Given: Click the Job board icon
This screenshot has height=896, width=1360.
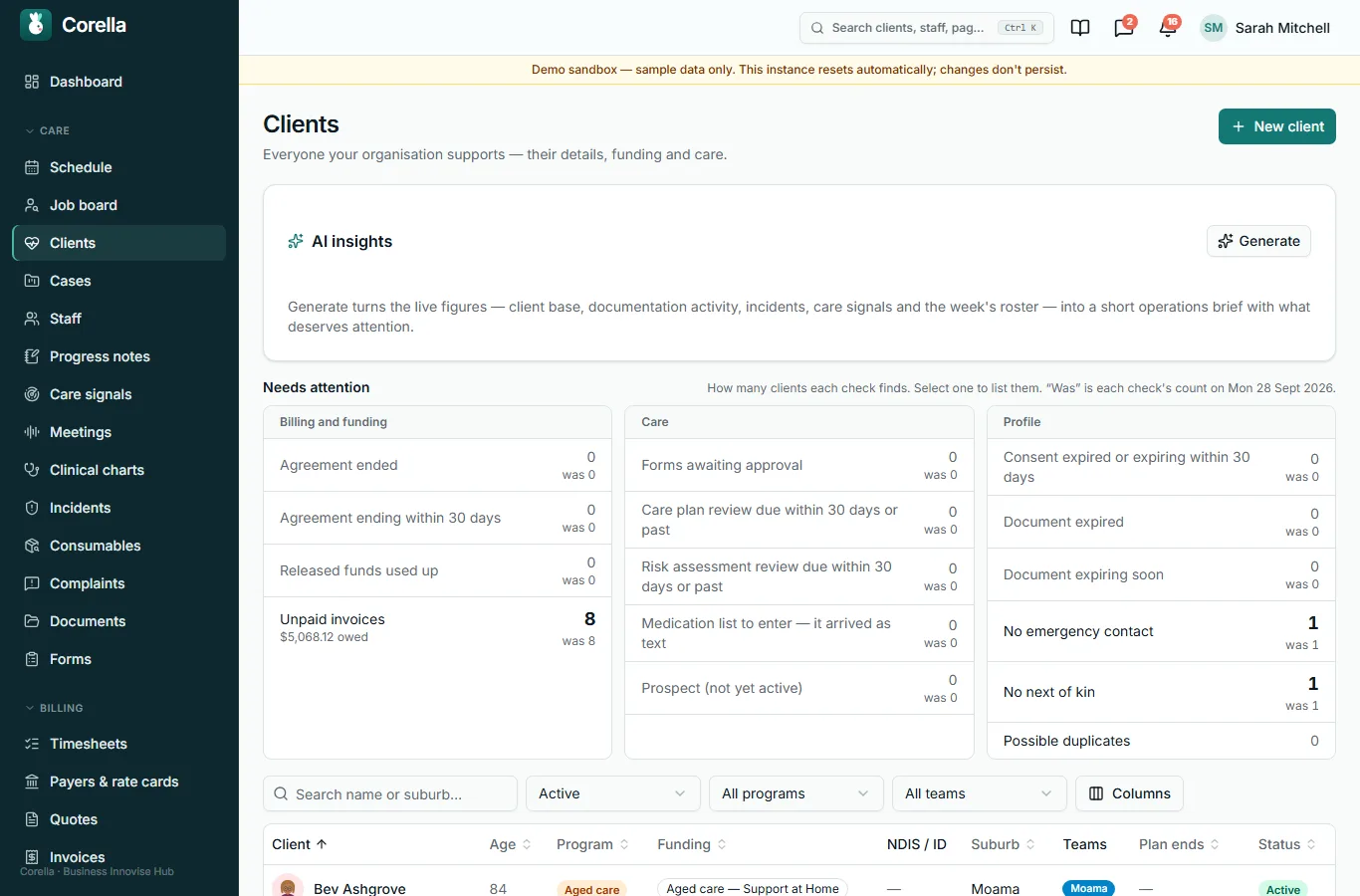Looking at the screenshot, I should click(32, 205).
